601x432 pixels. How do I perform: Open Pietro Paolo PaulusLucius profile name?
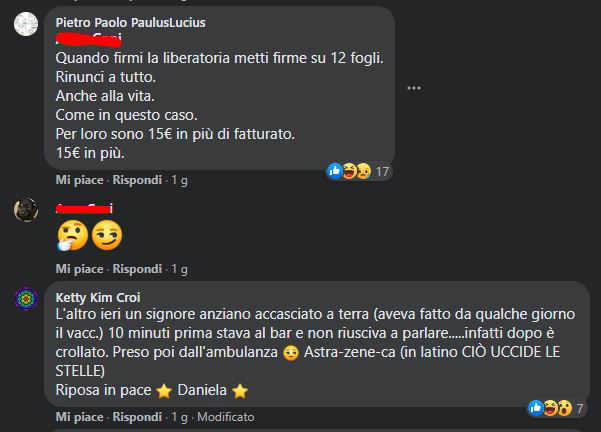(x=130, y=22)
